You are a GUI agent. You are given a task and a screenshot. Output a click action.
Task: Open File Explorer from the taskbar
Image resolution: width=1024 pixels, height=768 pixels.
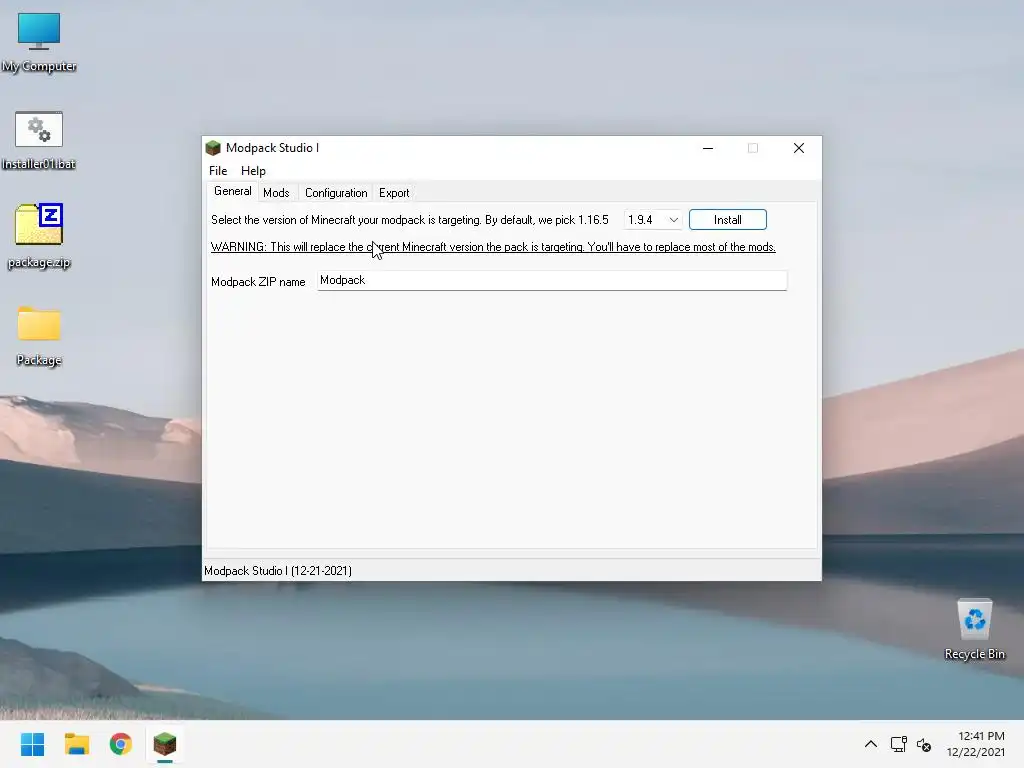click(x=76, y=744)
